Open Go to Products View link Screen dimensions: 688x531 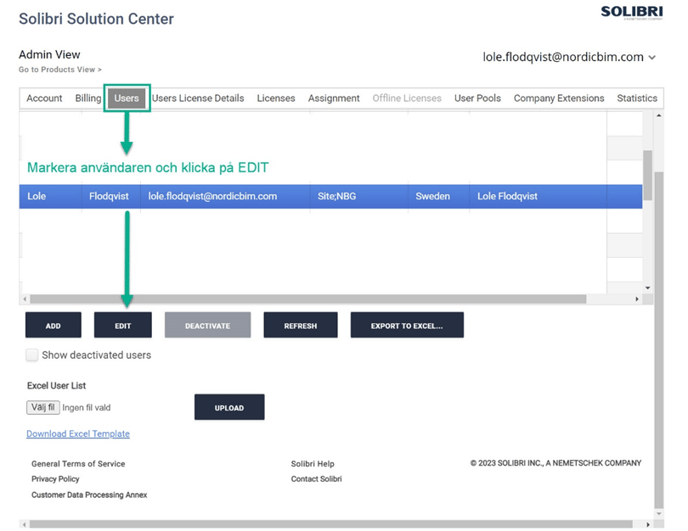pyautogui.click(x=60, y=70)
